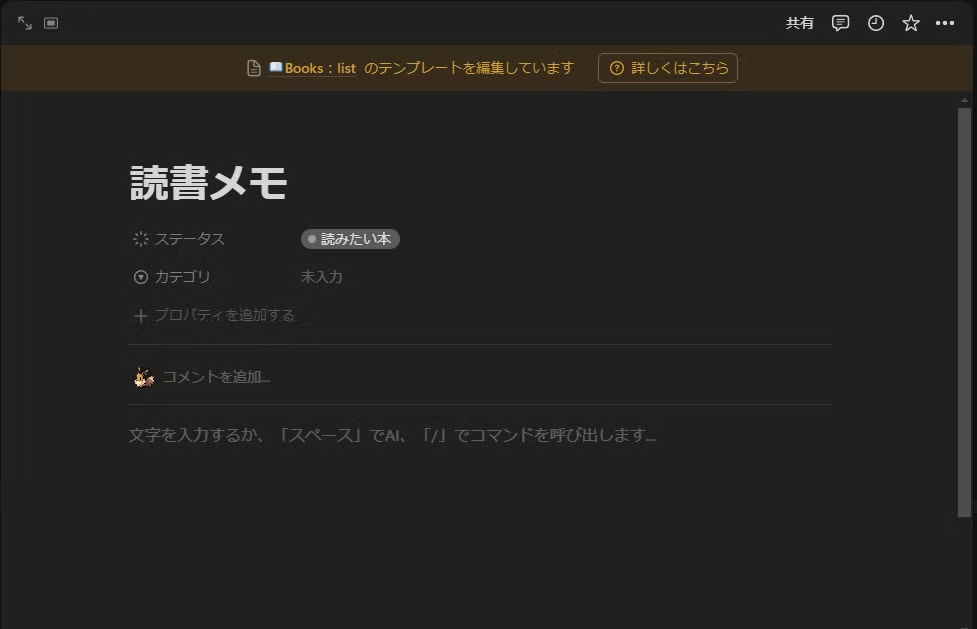Open the カテゴリ property name
This screenshot has width=977, height=629.
(183, 277)
